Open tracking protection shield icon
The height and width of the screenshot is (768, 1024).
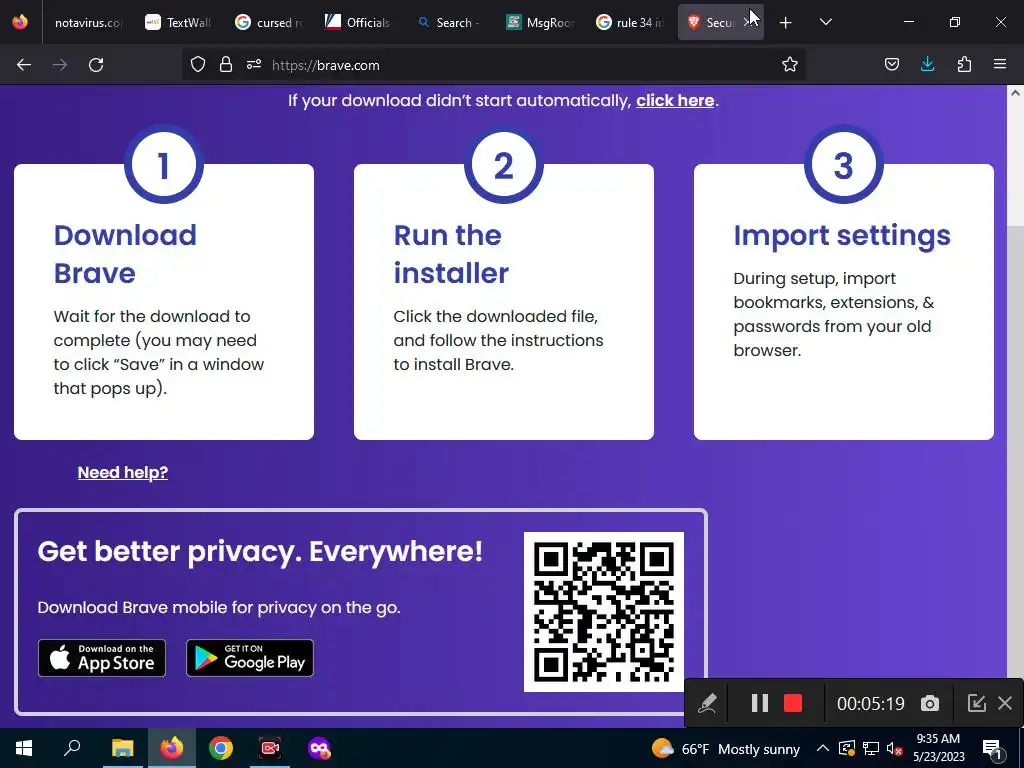click(x=198, y=65)
